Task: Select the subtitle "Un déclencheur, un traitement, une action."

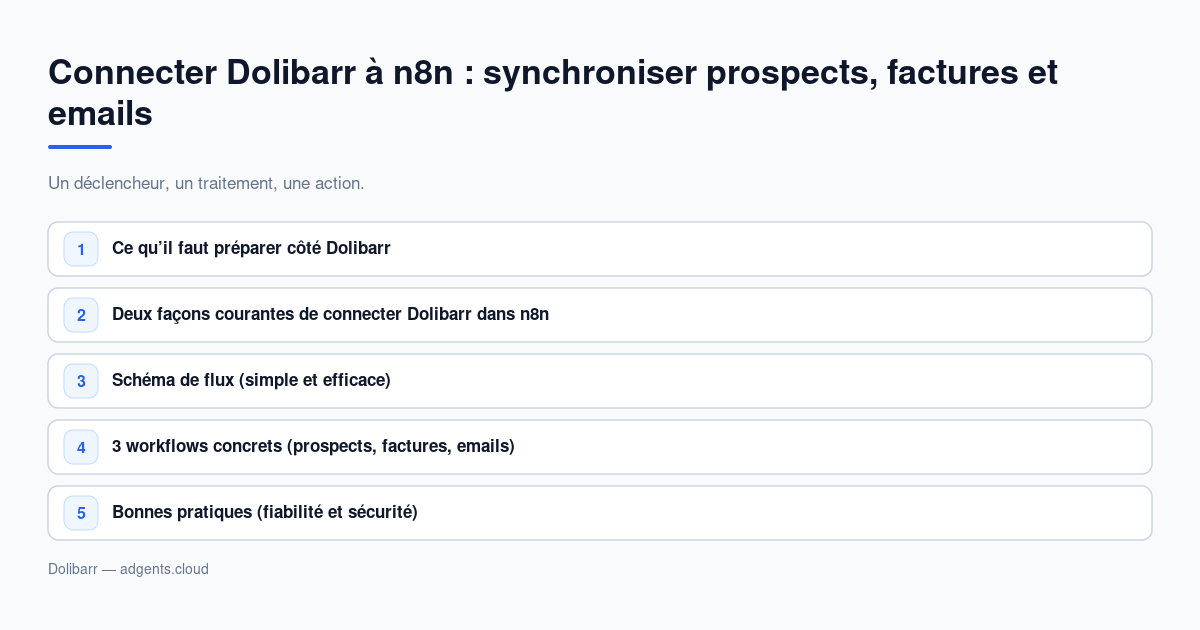Action: click(206, 183)
